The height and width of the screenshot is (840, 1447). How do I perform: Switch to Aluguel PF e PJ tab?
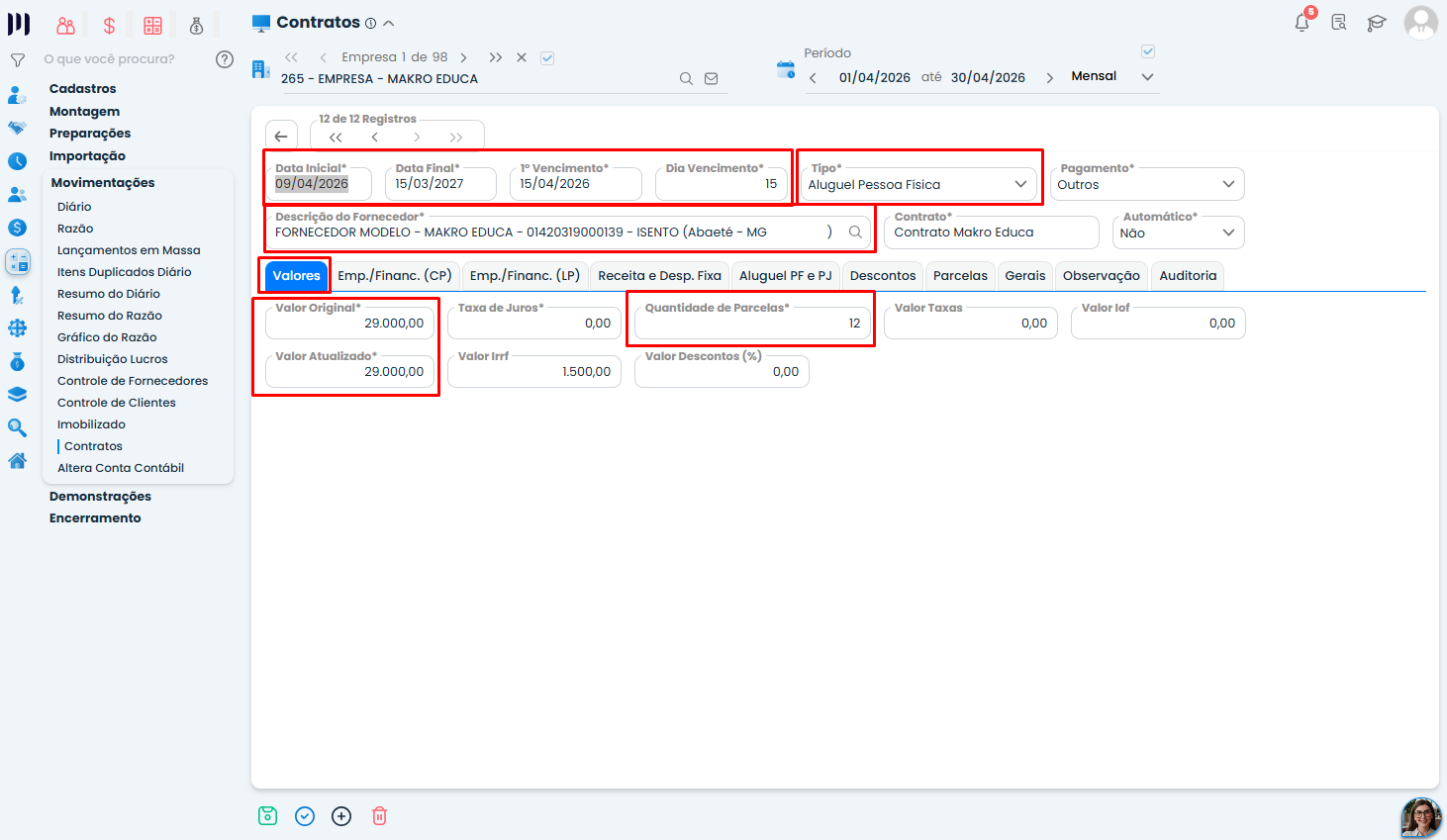point(786,276)
